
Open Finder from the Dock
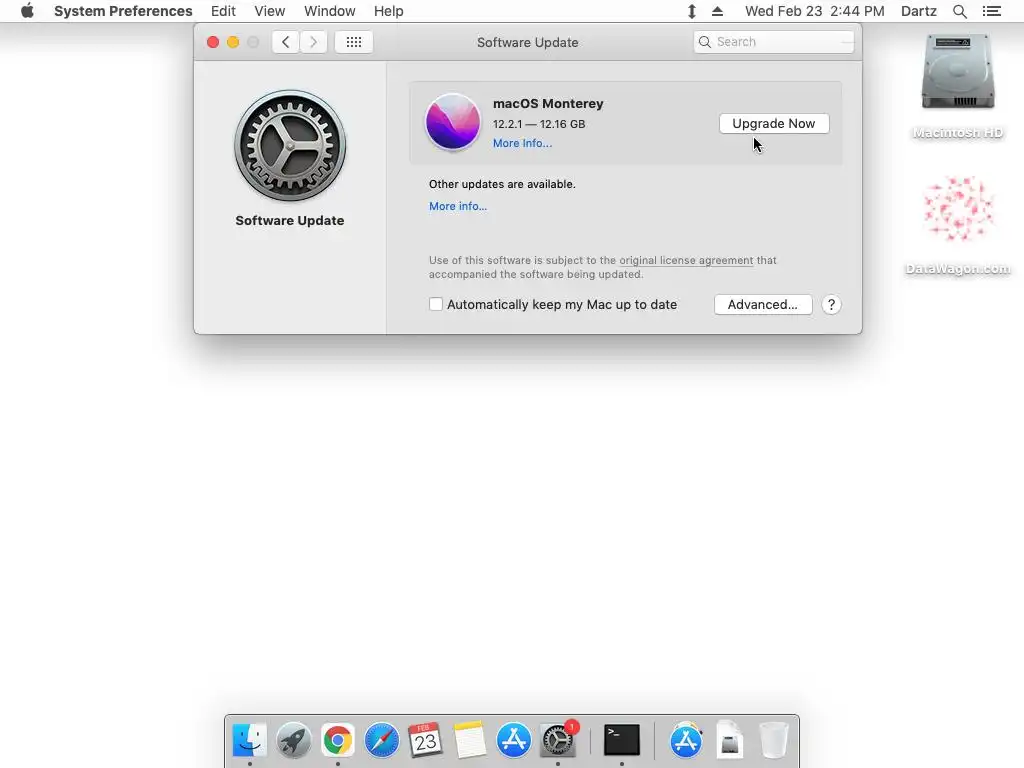pyautogui.click(x=249, y=740)
